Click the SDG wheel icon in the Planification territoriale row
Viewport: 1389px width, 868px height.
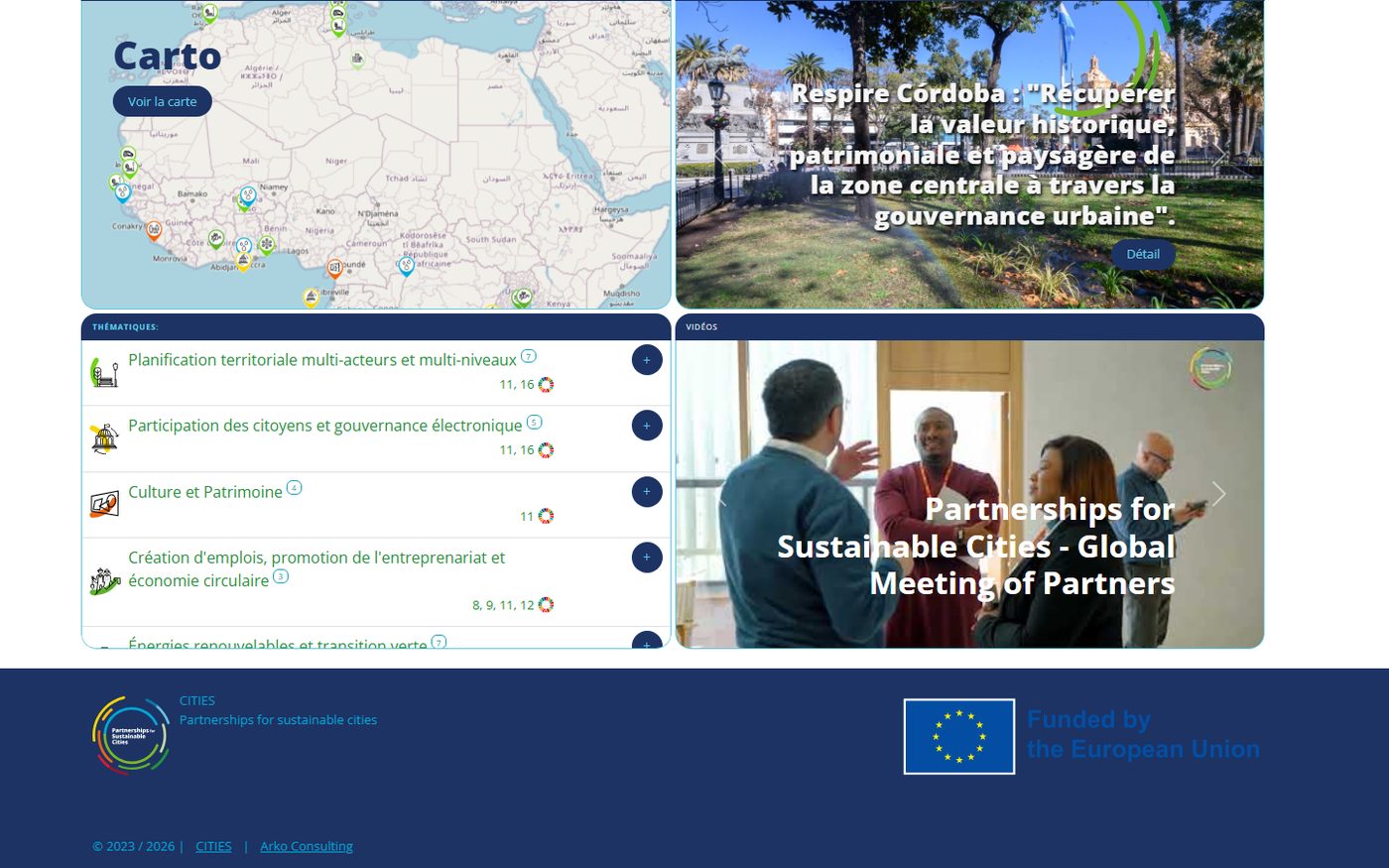(546, 385)
